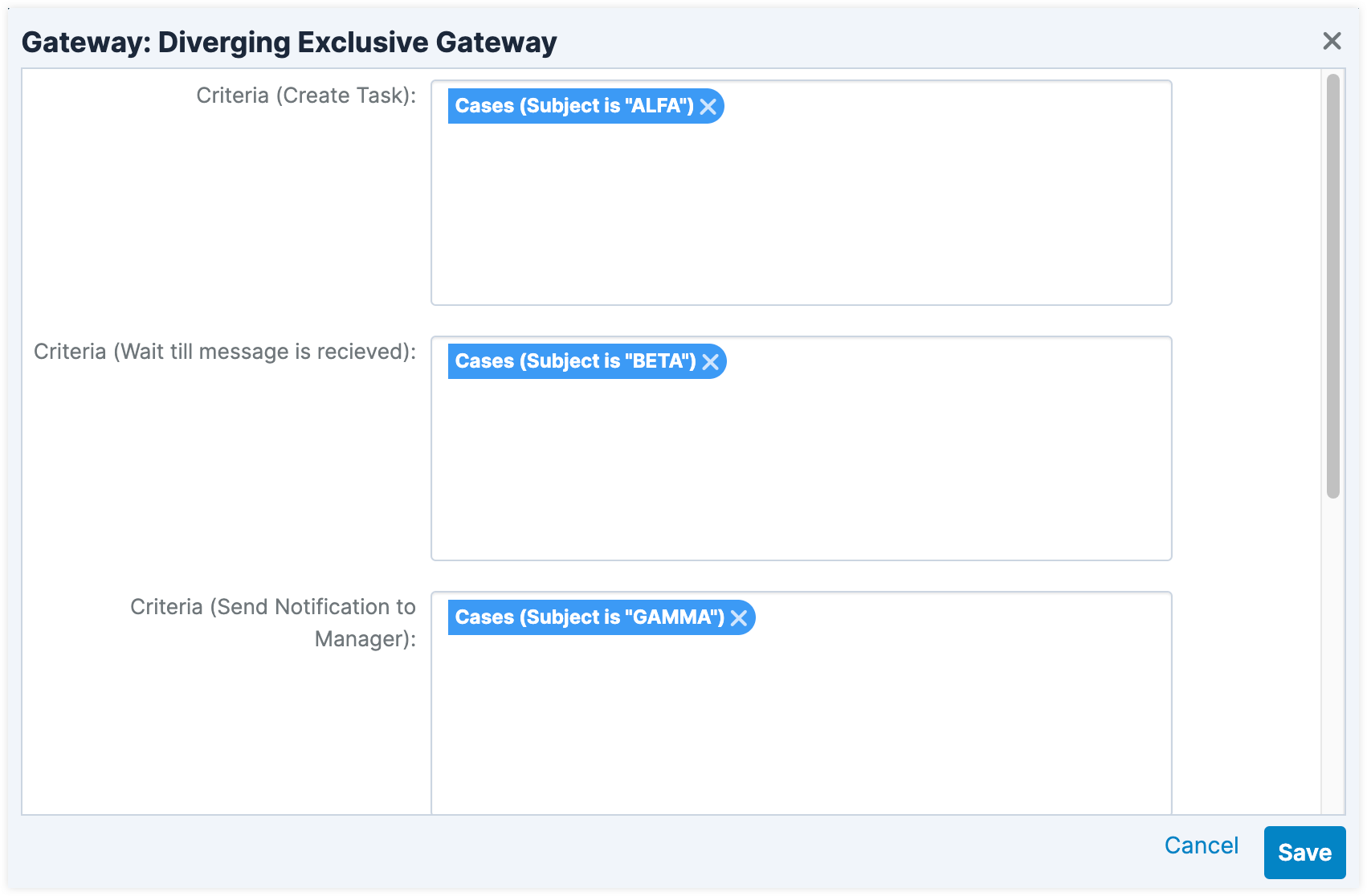Click the Gateway dialog title text
This screenshot has height=896, width=1367.
pyautogui.click(x=289, y=42)
